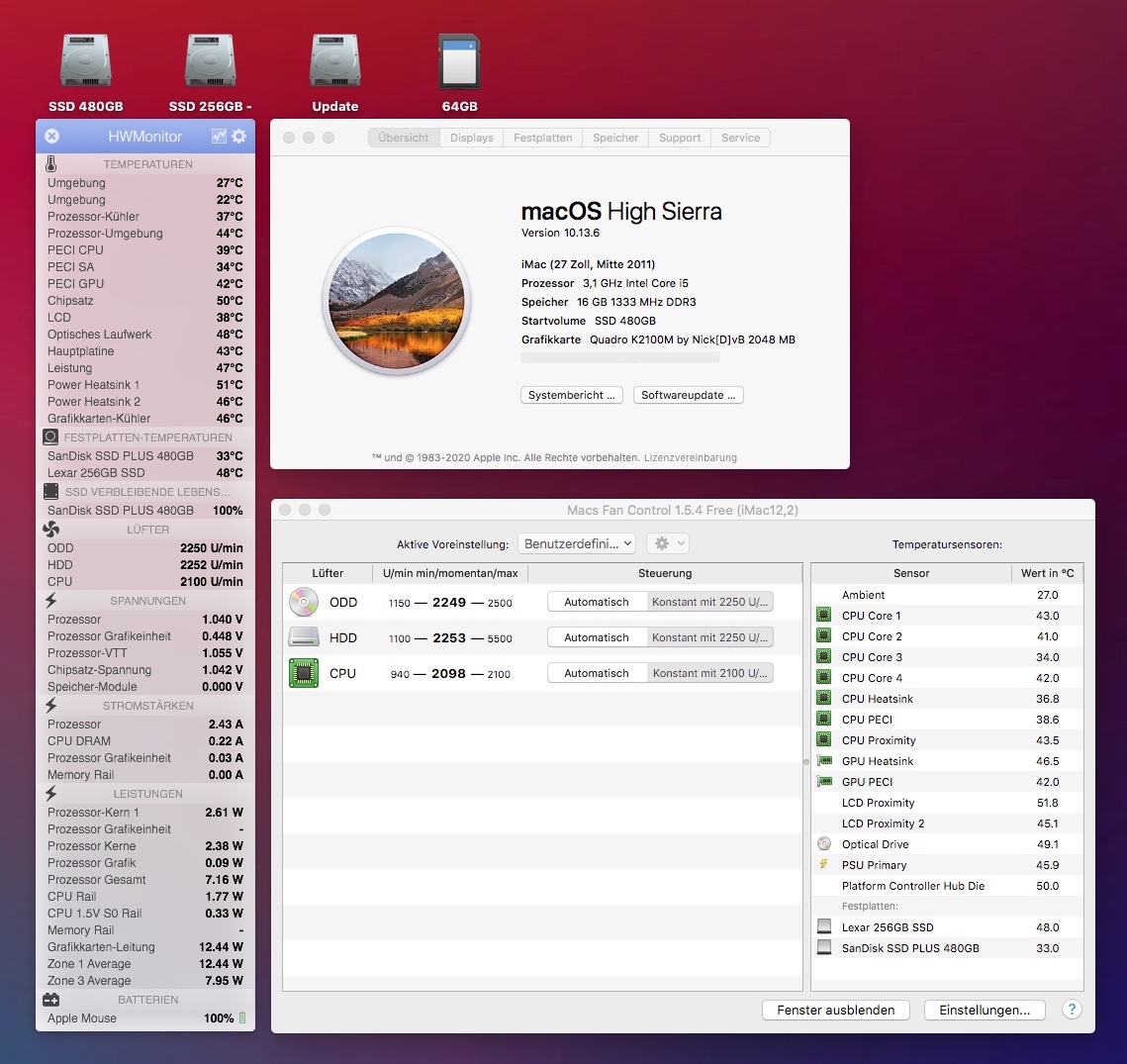The image size is (1127, 1064).
Task: Click the SSD icon beside SSD VERBLEIBENDE LEBENS
Action: tap(50, 492)
